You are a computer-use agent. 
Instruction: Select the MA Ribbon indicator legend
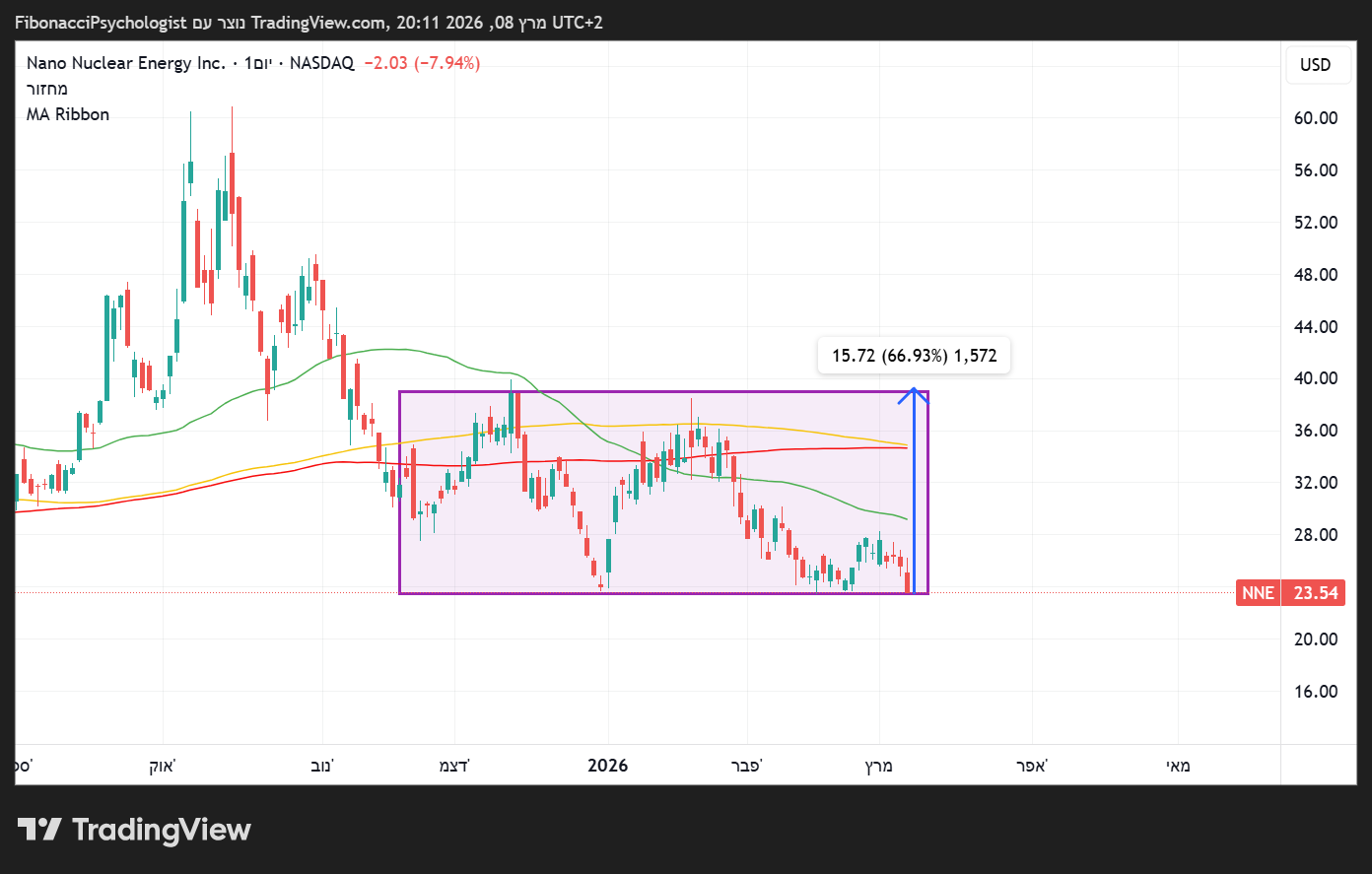pos(68,114)
